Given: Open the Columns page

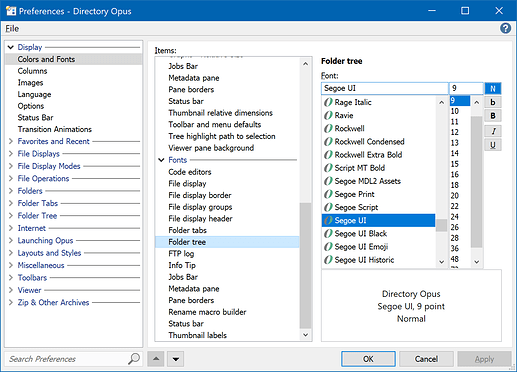Looking at the screenshot, I should [32, 71].
